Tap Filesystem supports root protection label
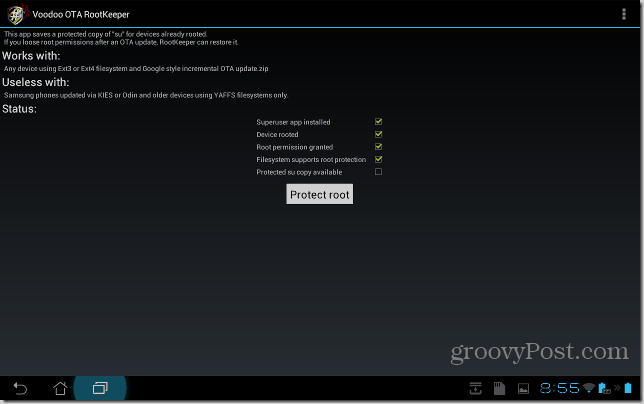Image resolution: width=644 pixels, height=404 pixels. point(311,159)
